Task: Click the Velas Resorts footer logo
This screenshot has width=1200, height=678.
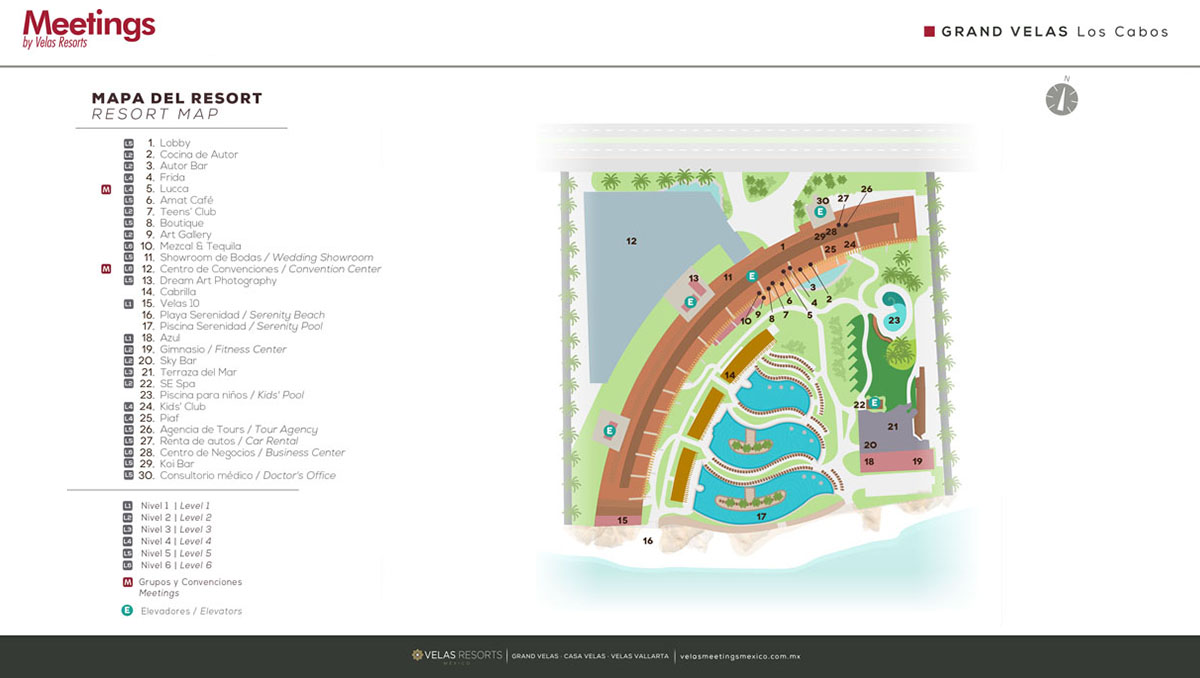Action: 456,656
